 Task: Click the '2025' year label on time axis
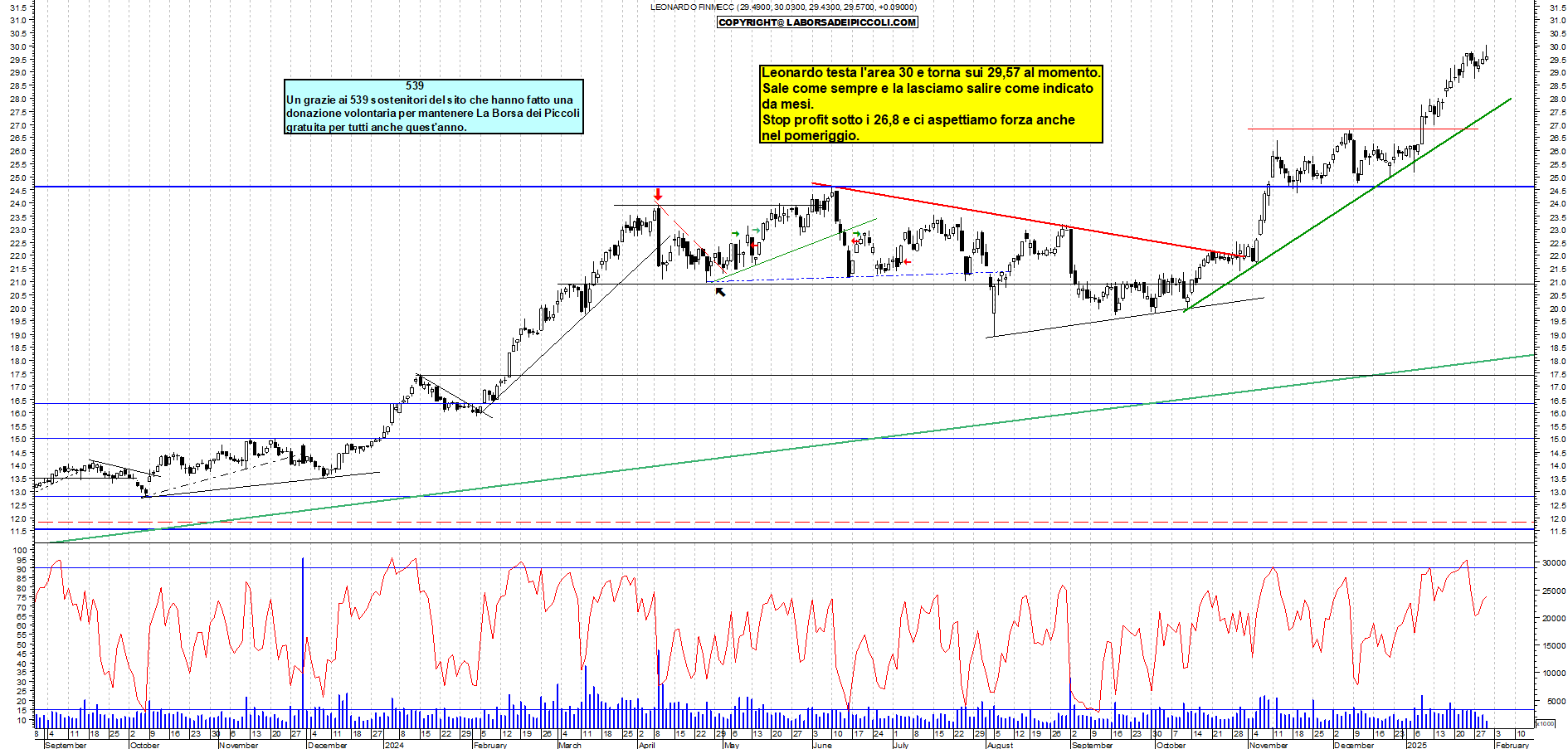point(1416,745)
